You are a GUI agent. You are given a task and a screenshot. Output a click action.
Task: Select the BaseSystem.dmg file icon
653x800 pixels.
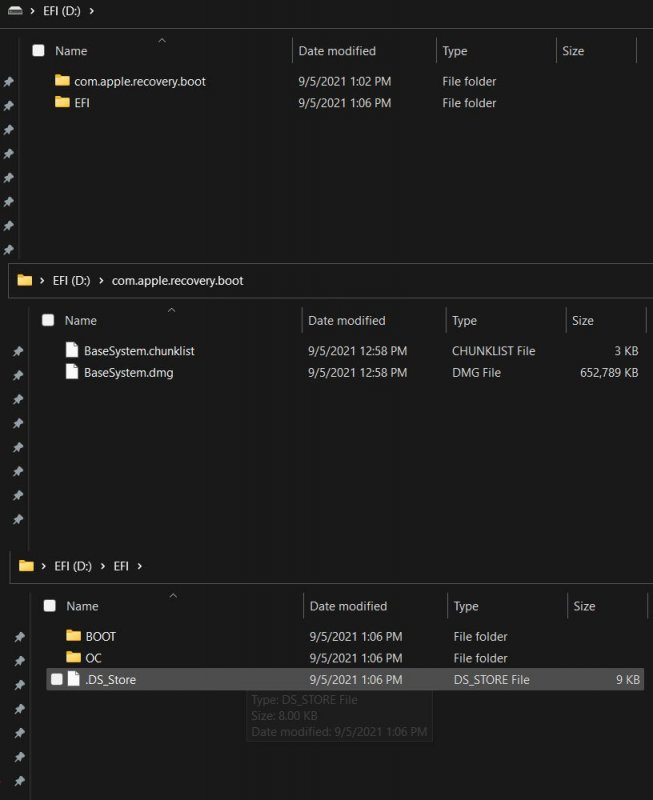[x=72, y=372]
